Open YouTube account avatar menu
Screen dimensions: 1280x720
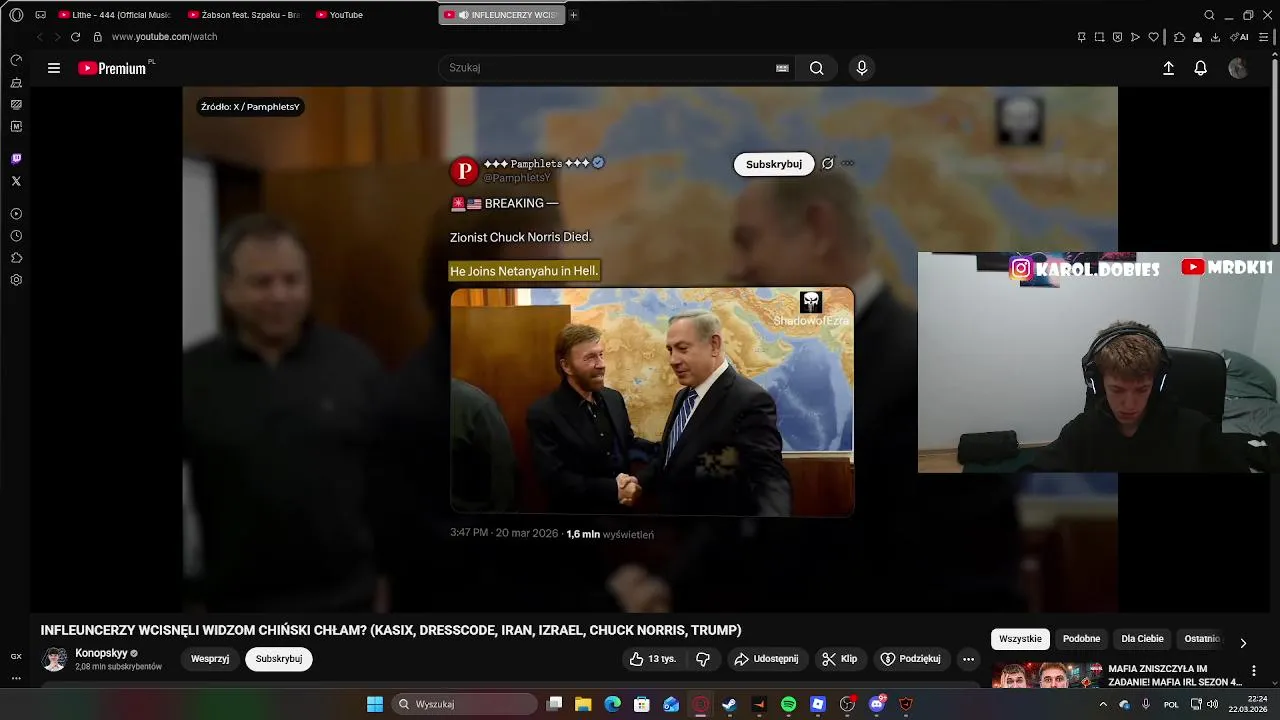[1238, 68]
